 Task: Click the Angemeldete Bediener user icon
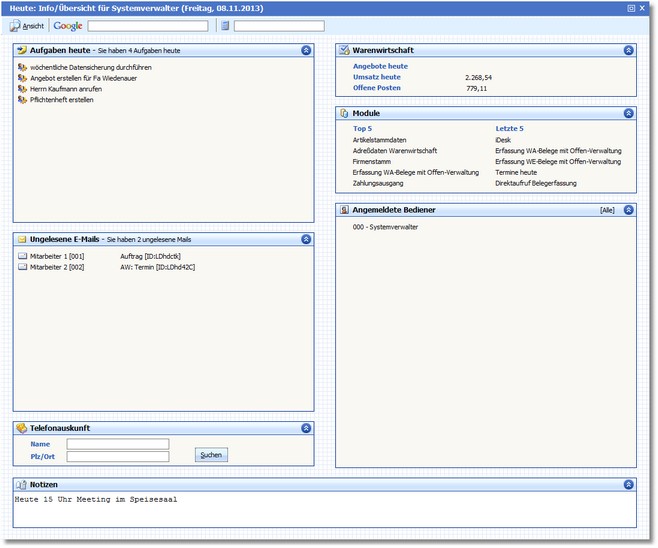pos(344,211)
